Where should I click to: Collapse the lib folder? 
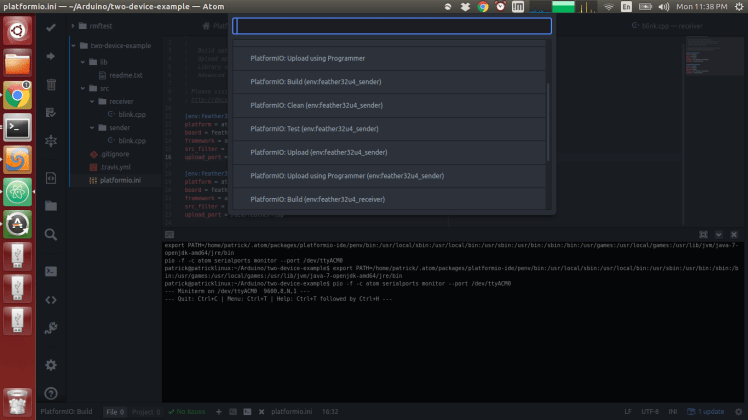(x=83, y=62)
